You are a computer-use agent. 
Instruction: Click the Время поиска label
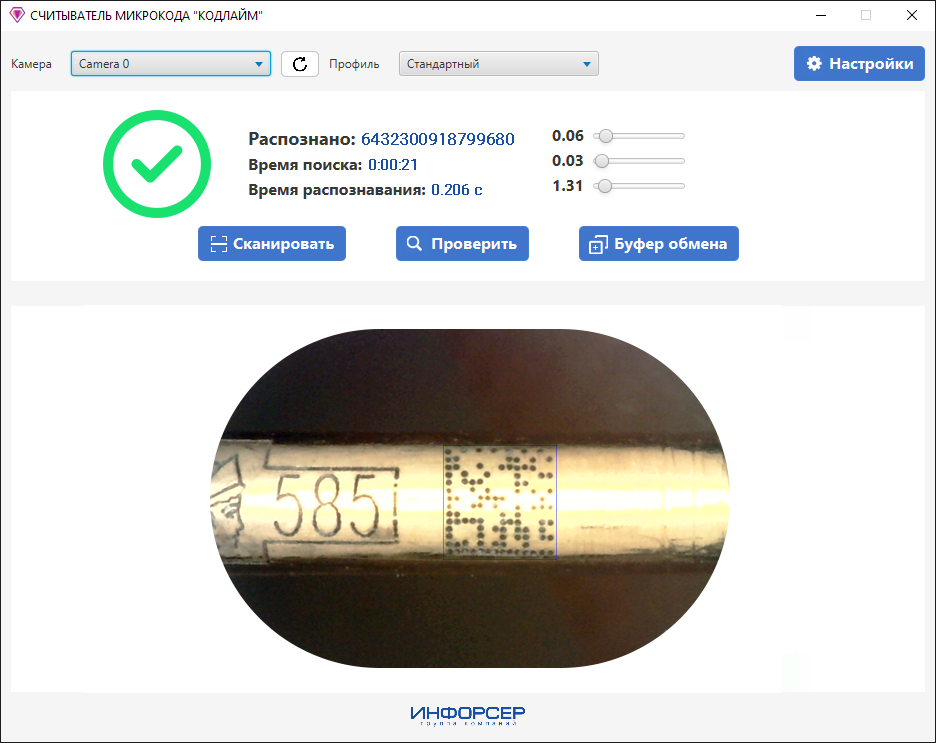305,165
